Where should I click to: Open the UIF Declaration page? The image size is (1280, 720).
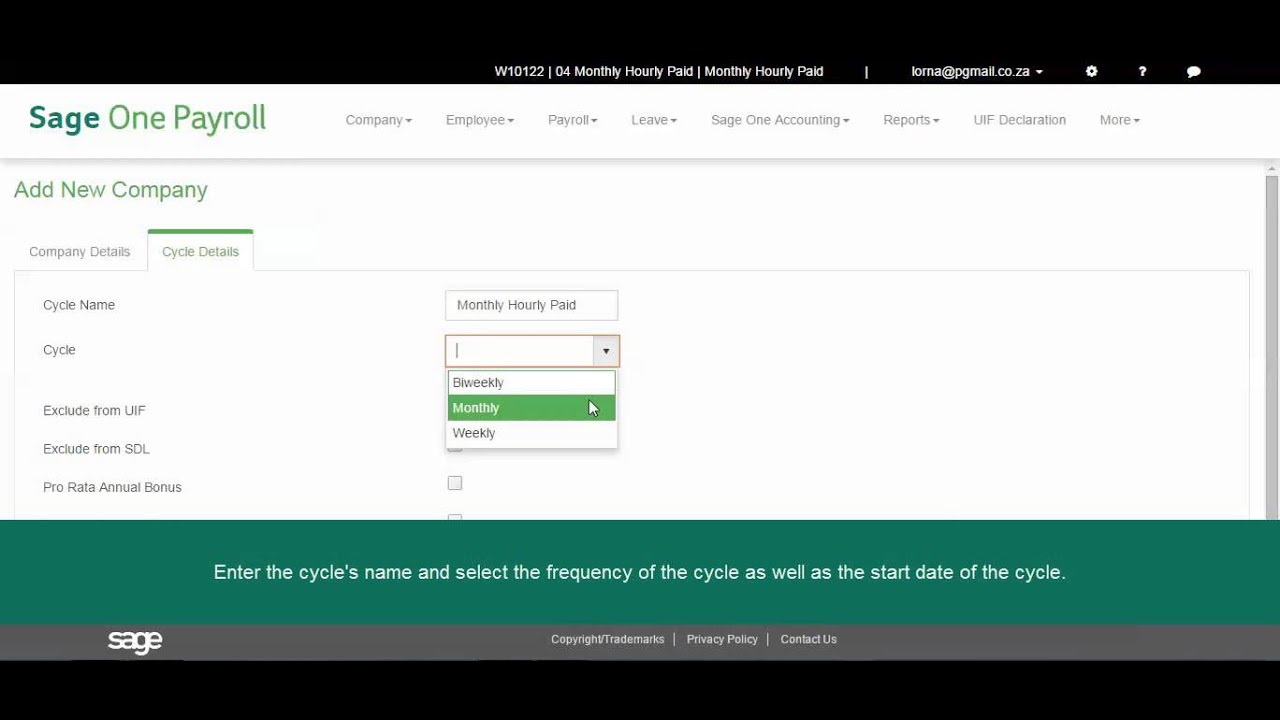click(1019, 120)
